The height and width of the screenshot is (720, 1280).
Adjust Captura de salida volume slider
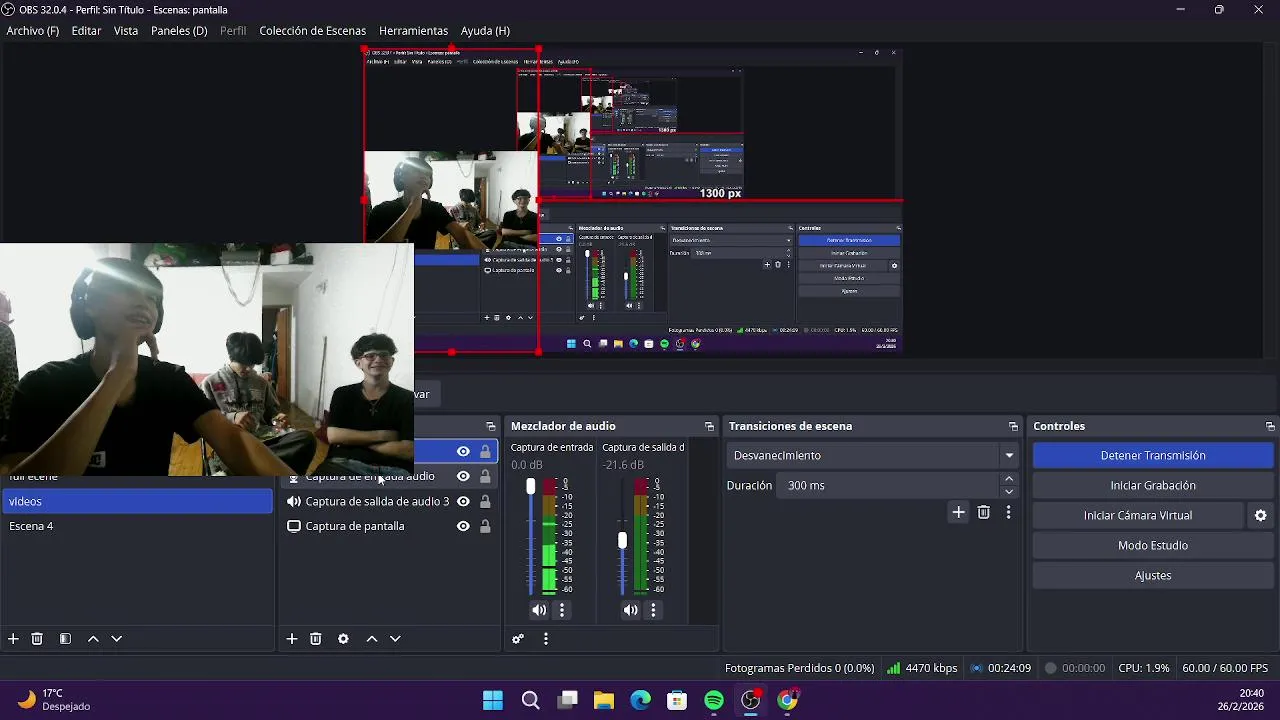point(622,540)
